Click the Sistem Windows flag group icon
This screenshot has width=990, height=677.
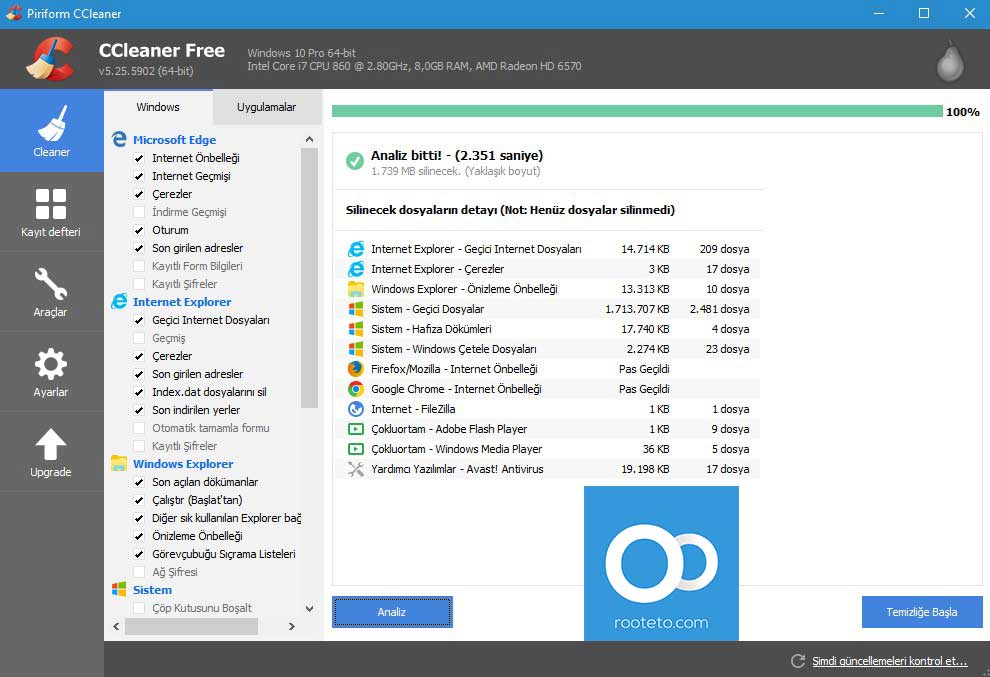pos(119,589)
